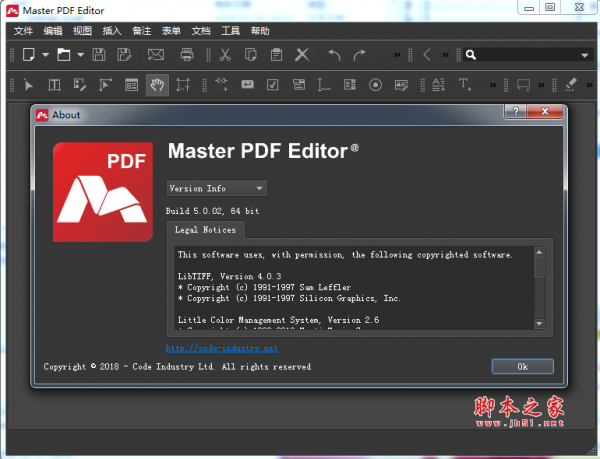Click the About dialog help question button
600x459 pixels.
click(x=515, y=111)
